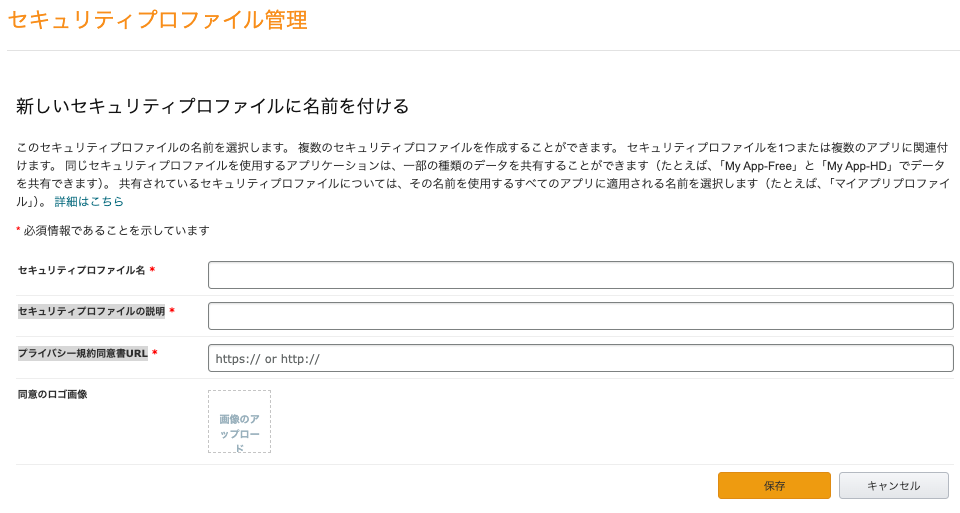Open the 画像のアップロード logo upload box

pyautogui.click(x=239, y=422)
